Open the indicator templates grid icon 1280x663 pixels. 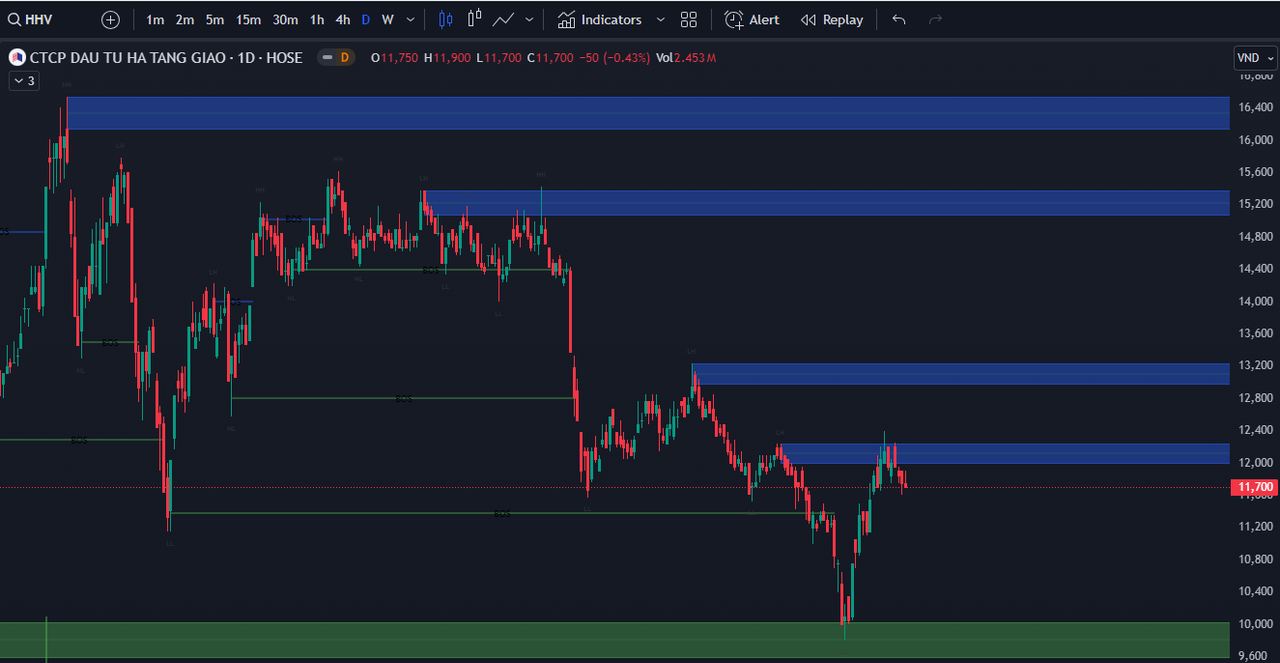tap(689, 19)
